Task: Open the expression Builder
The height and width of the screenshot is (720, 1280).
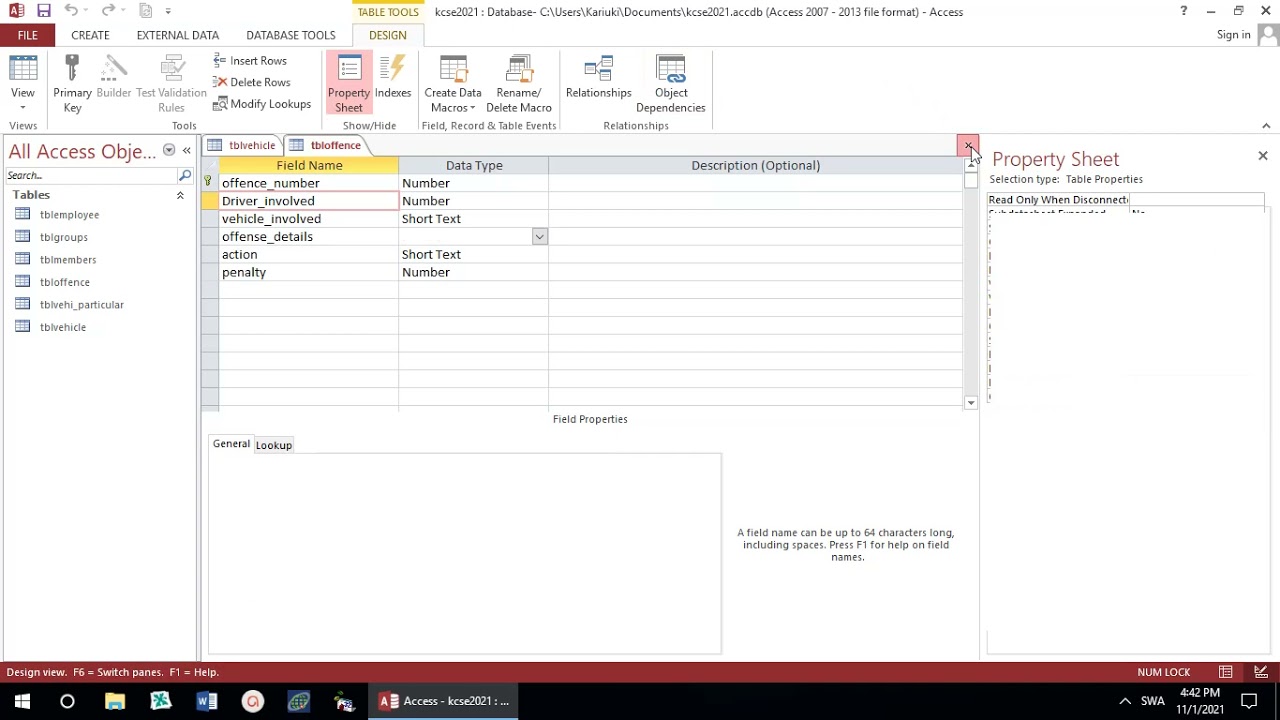Action: 114,78
